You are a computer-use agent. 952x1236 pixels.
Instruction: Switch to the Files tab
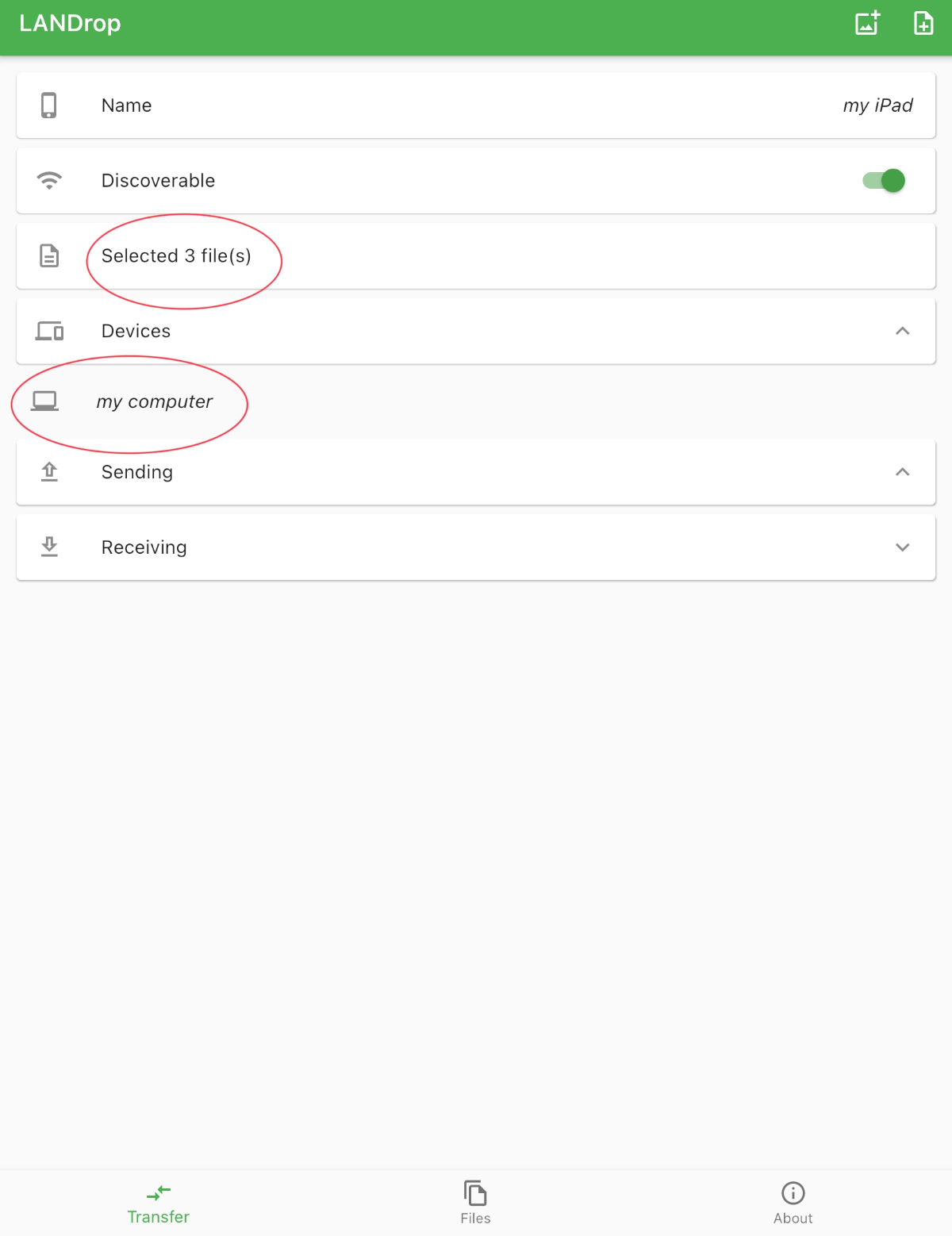coord(475,1203)
